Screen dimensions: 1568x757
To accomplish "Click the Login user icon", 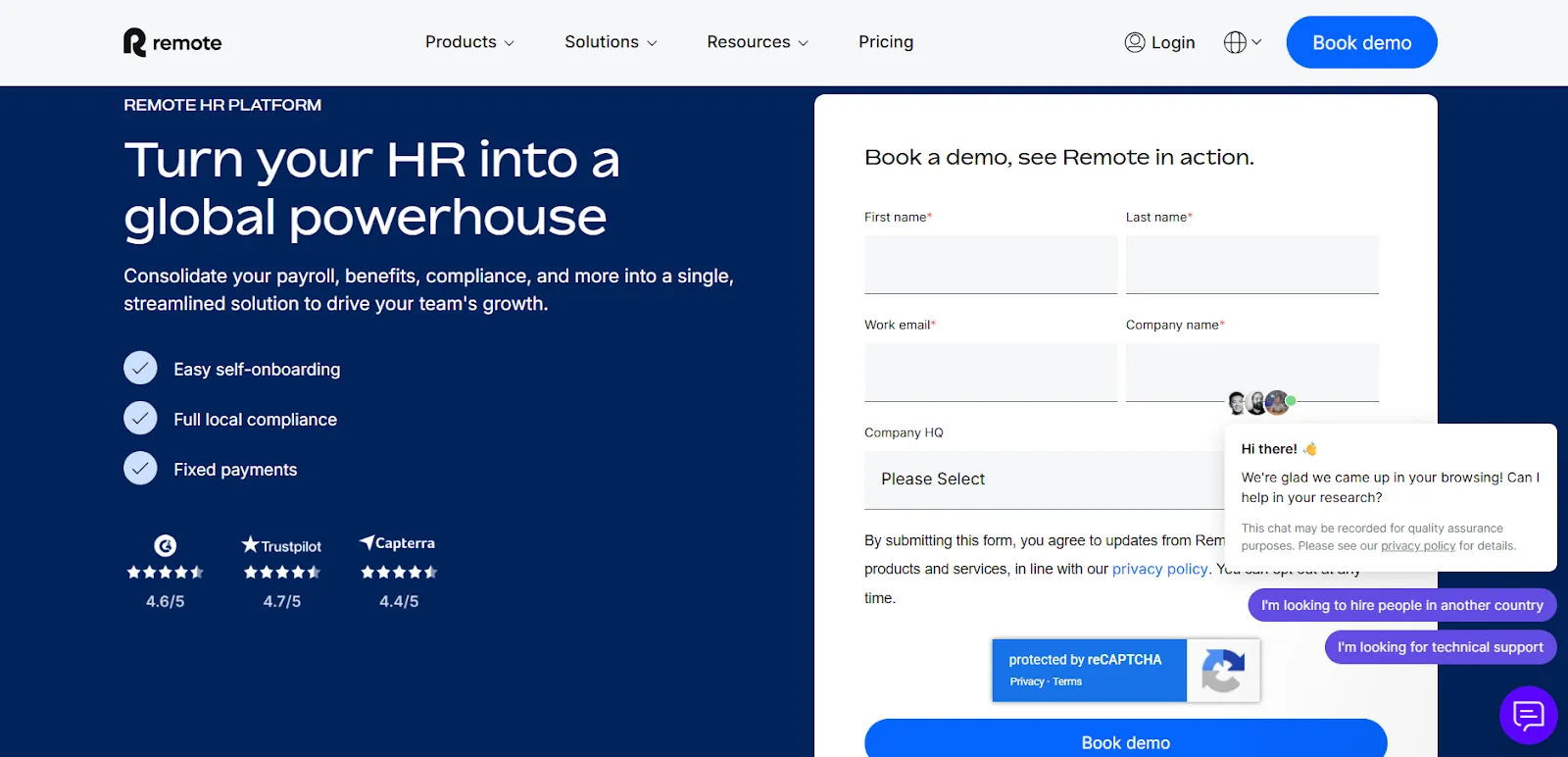I will coord(1135,42).
